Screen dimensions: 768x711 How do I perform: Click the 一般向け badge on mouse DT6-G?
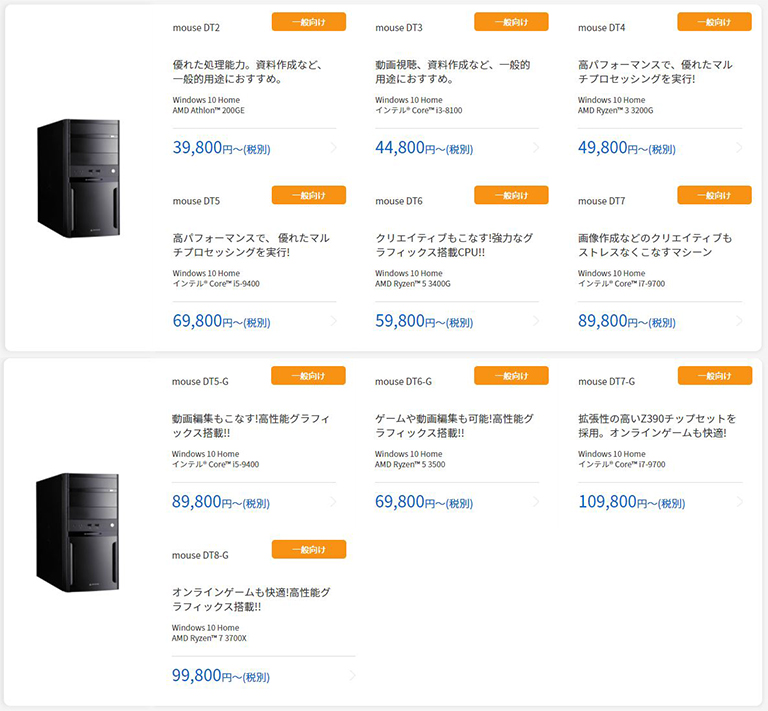[x=511, y=376]
